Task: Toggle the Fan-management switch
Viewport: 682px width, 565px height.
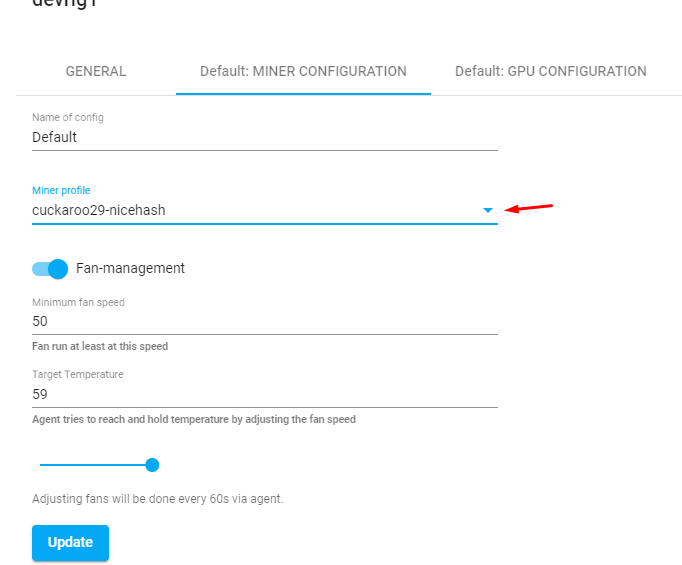Action: pos(50,269)
